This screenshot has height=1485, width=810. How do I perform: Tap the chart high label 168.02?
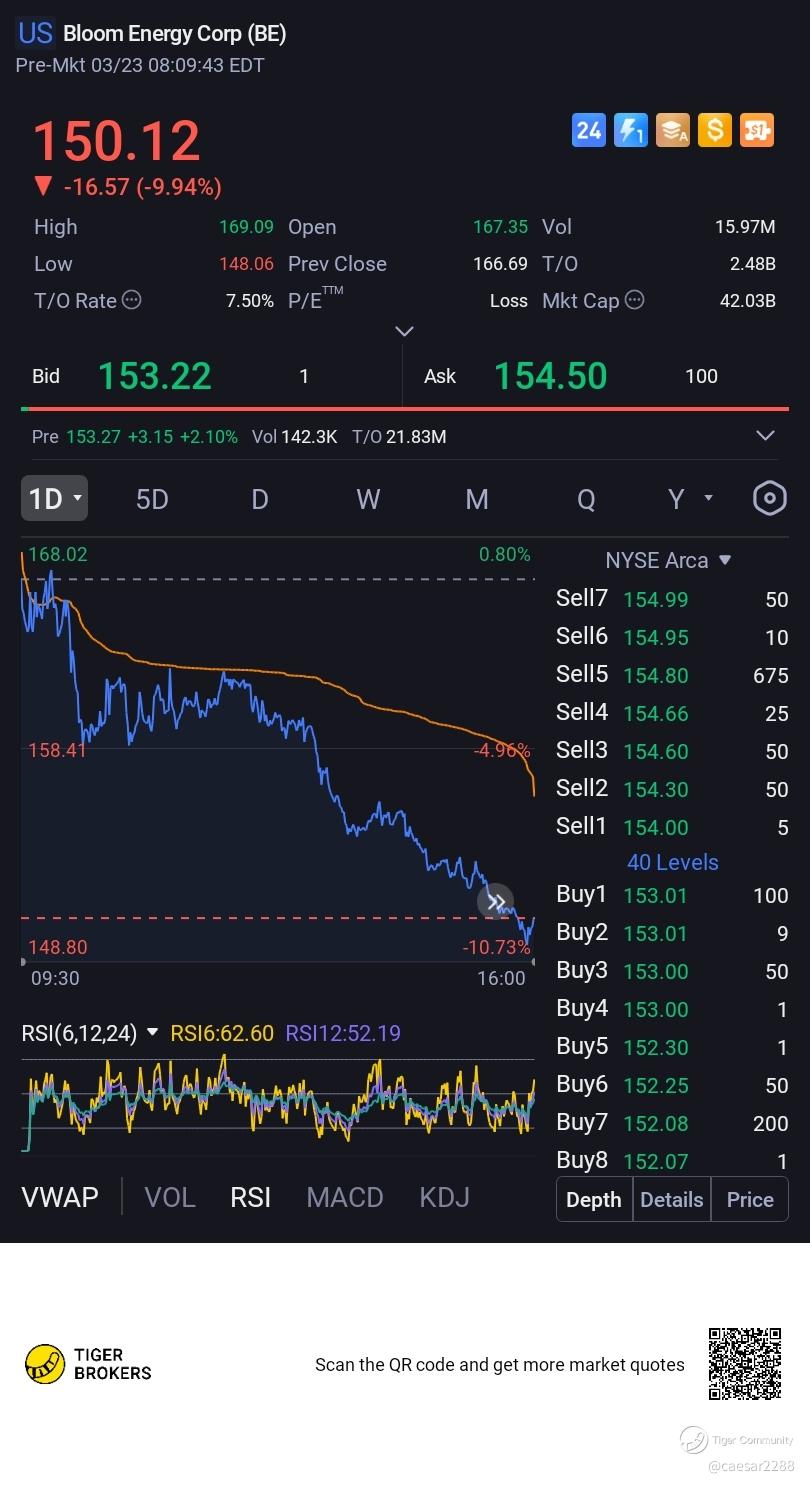pos(58,554)
